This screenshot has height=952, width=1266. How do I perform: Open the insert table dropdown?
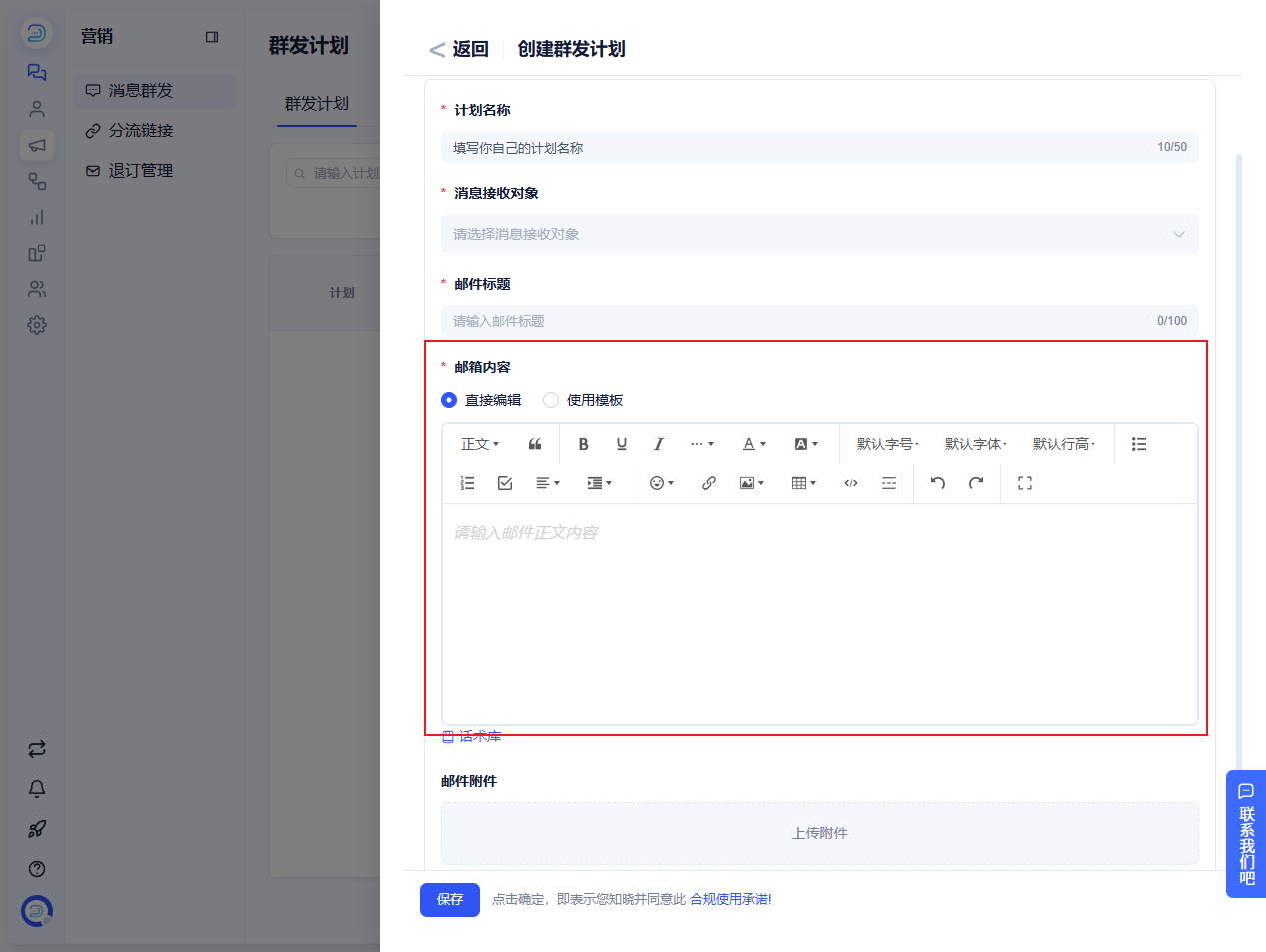pos(804,483)
